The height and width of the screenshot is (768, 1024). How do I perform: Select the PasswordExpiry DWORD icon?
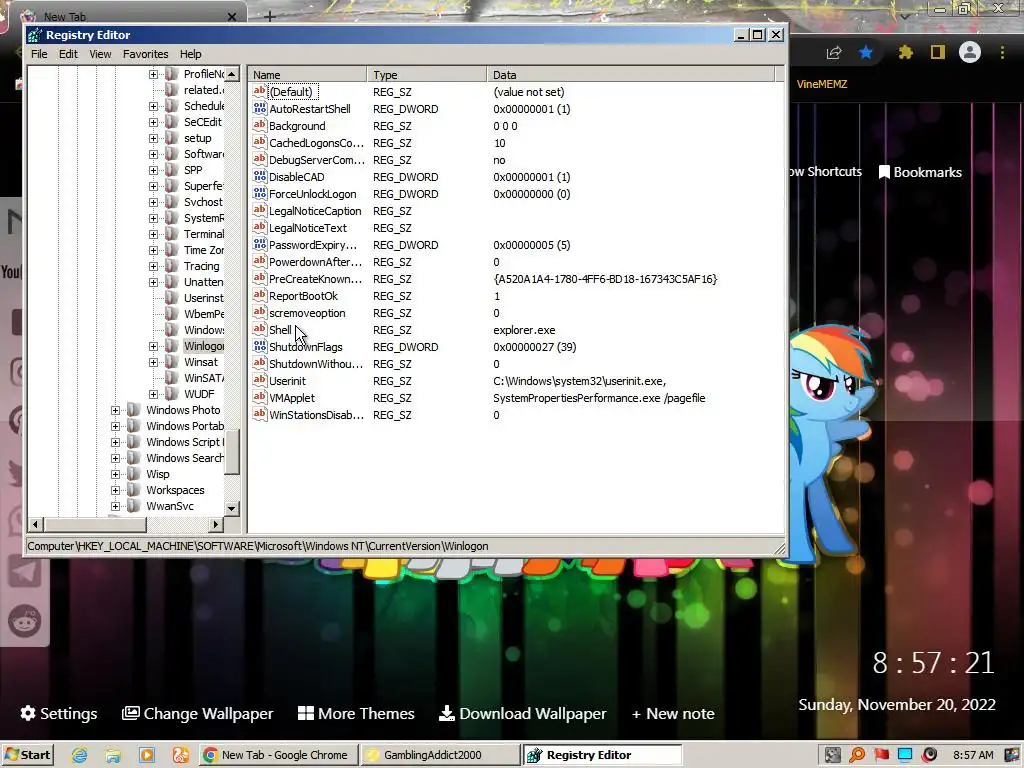click(x=259, y=244)
